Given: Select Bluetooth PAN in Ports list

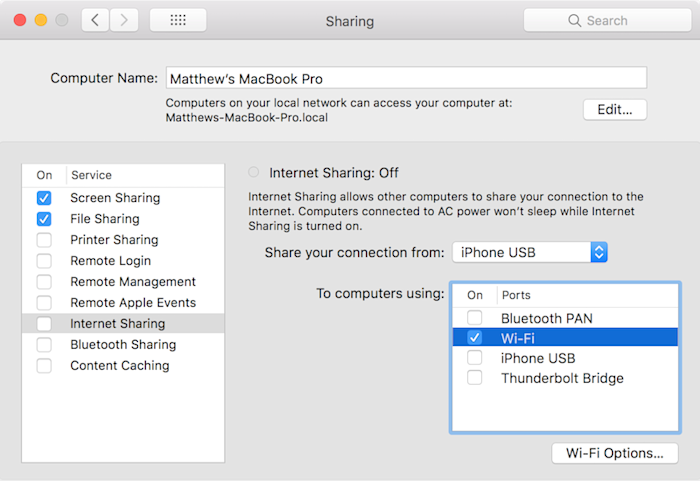Looking at the screenshot, I should 565,318.
